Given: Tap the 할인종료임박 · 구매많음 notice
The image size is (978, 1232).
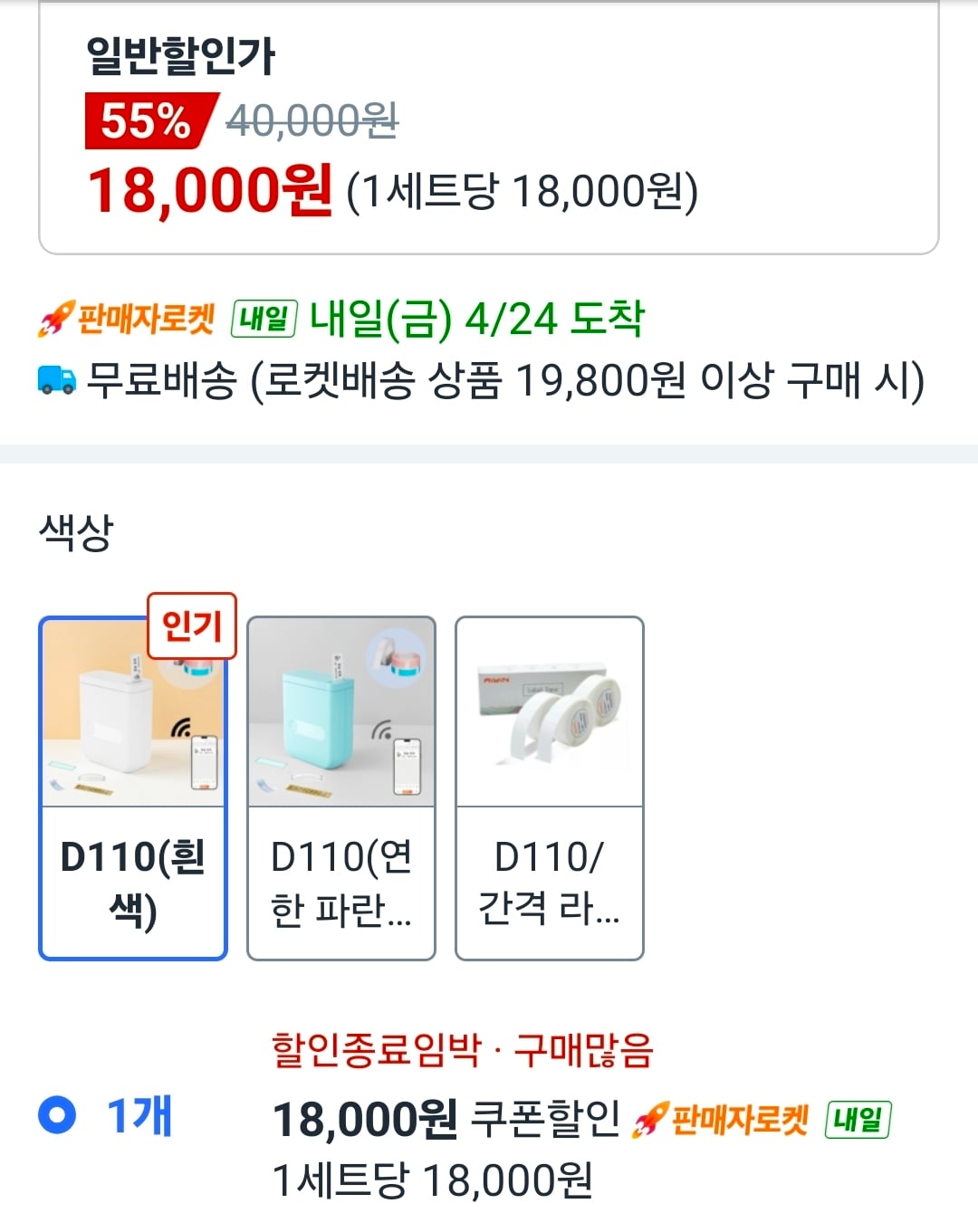Looking at the screenshot, I should click(x=462, y=1050).
